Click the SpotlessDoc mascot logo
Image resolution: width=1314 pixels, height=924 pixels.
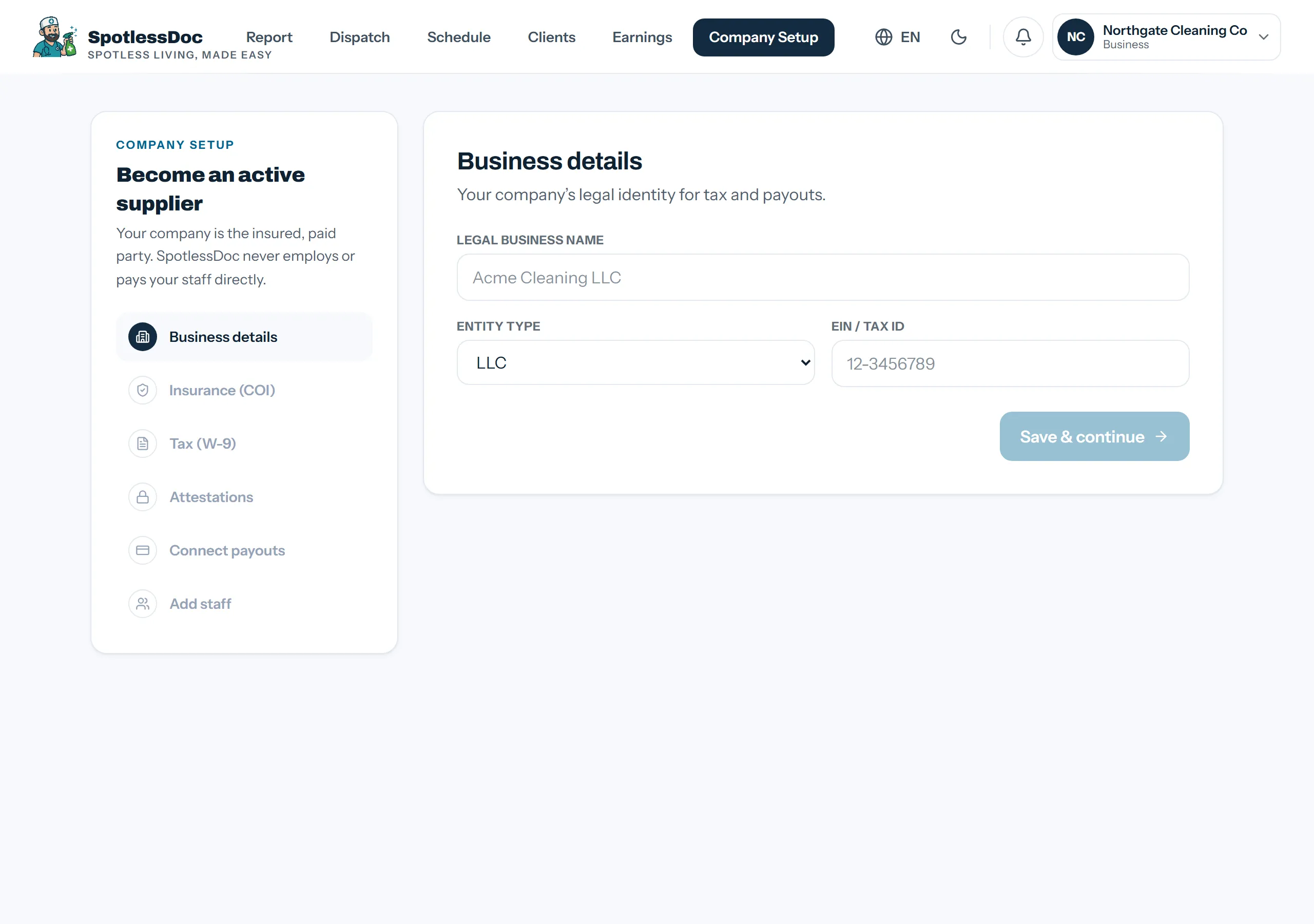[55, 37]
